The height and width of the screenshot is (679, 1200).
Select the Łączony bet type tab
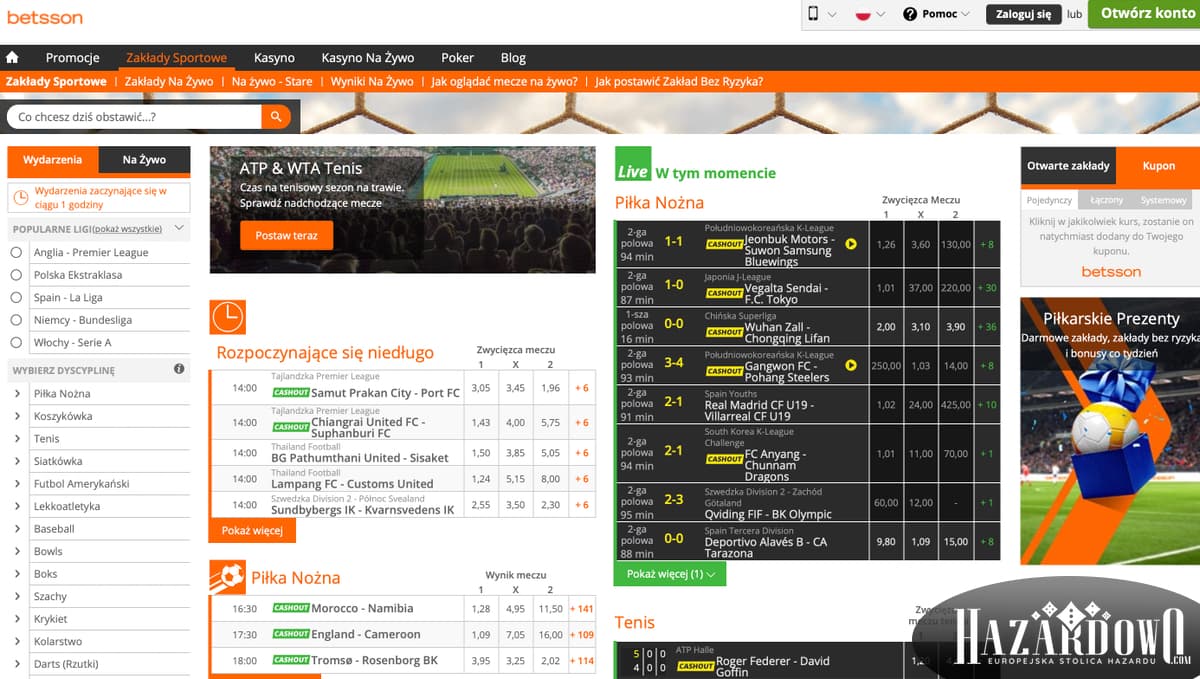tap(1106, 200)
